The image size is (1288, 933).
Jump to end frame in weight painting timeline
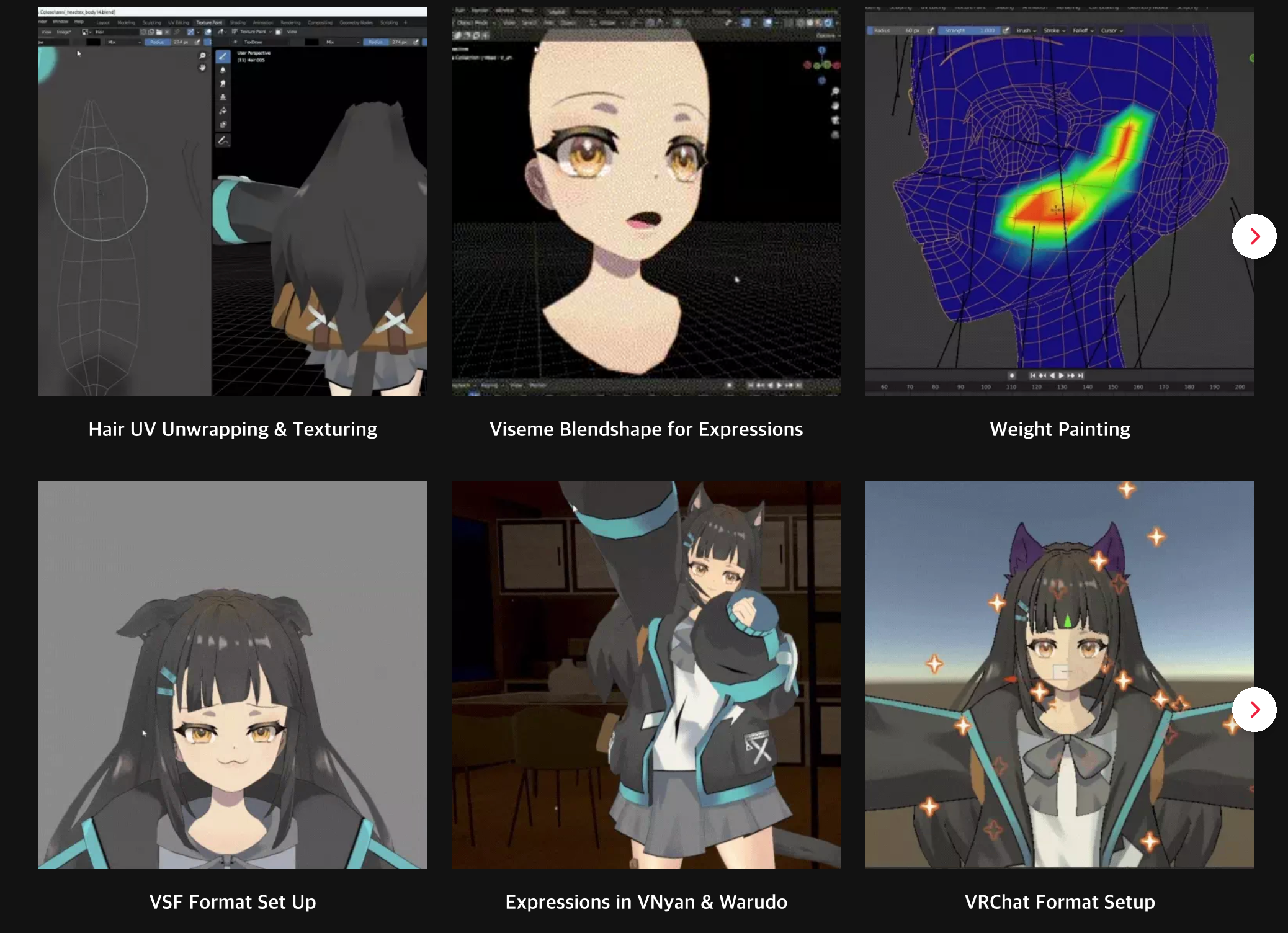[1080, 375]
